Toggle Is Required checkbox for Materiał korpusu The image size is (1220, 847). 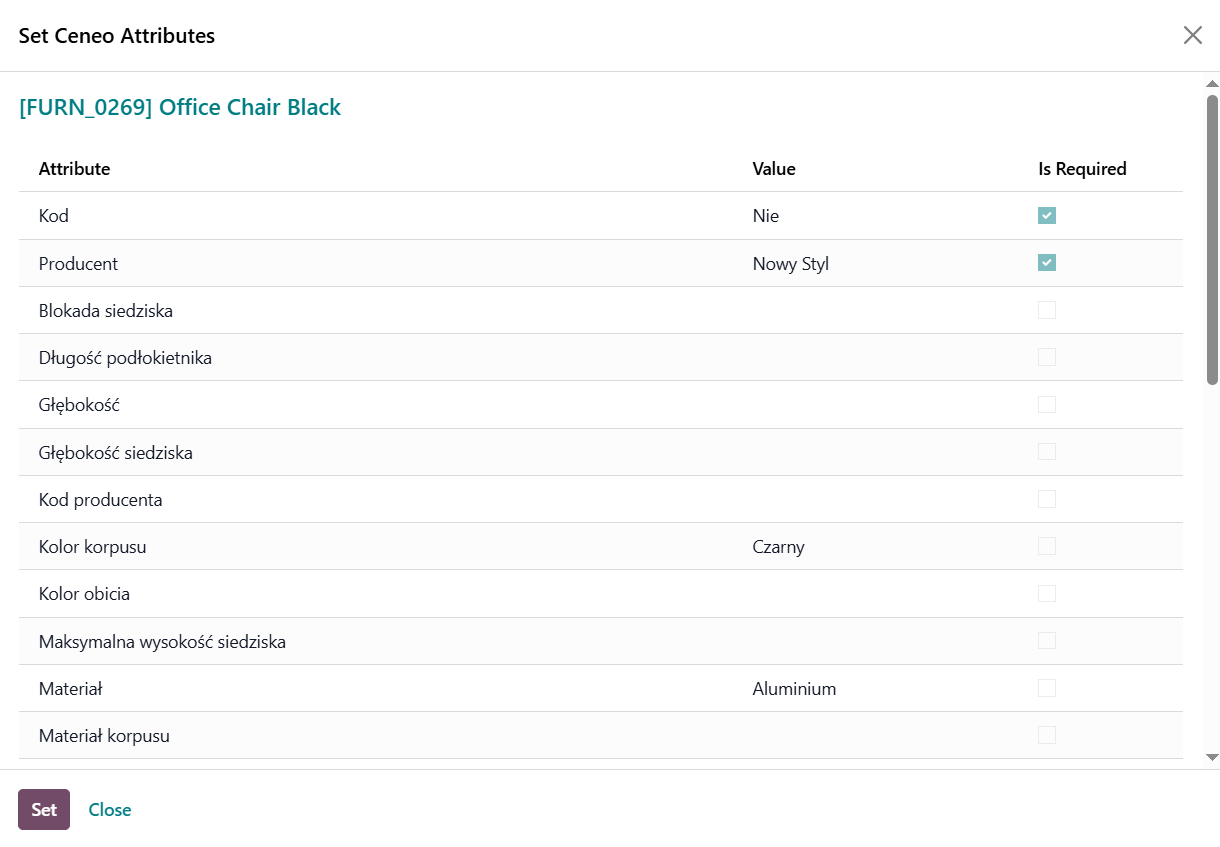pyautogui.click(x=1047, y=735)
